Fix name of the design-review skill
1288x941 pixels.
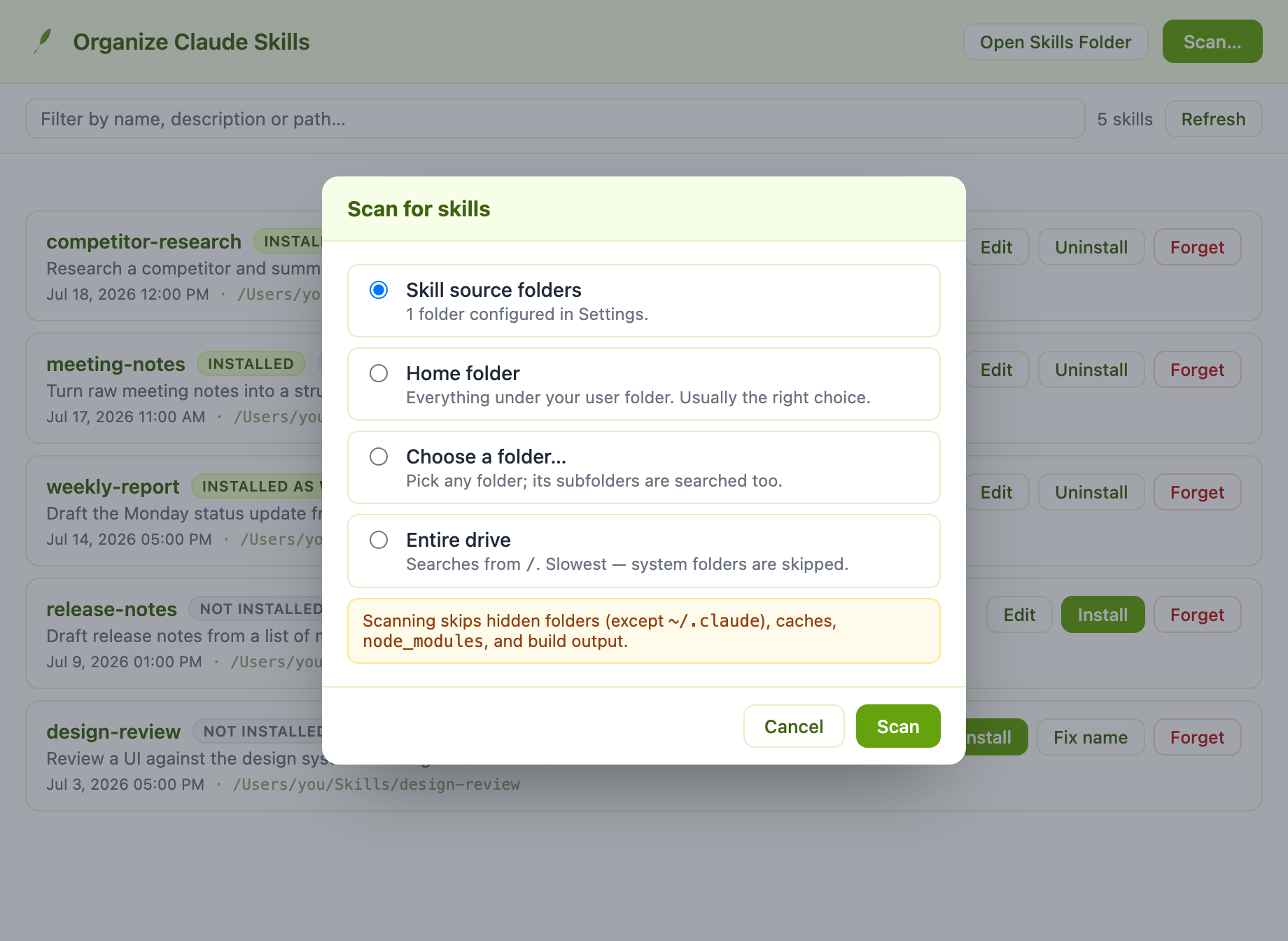click(1091, 737)
